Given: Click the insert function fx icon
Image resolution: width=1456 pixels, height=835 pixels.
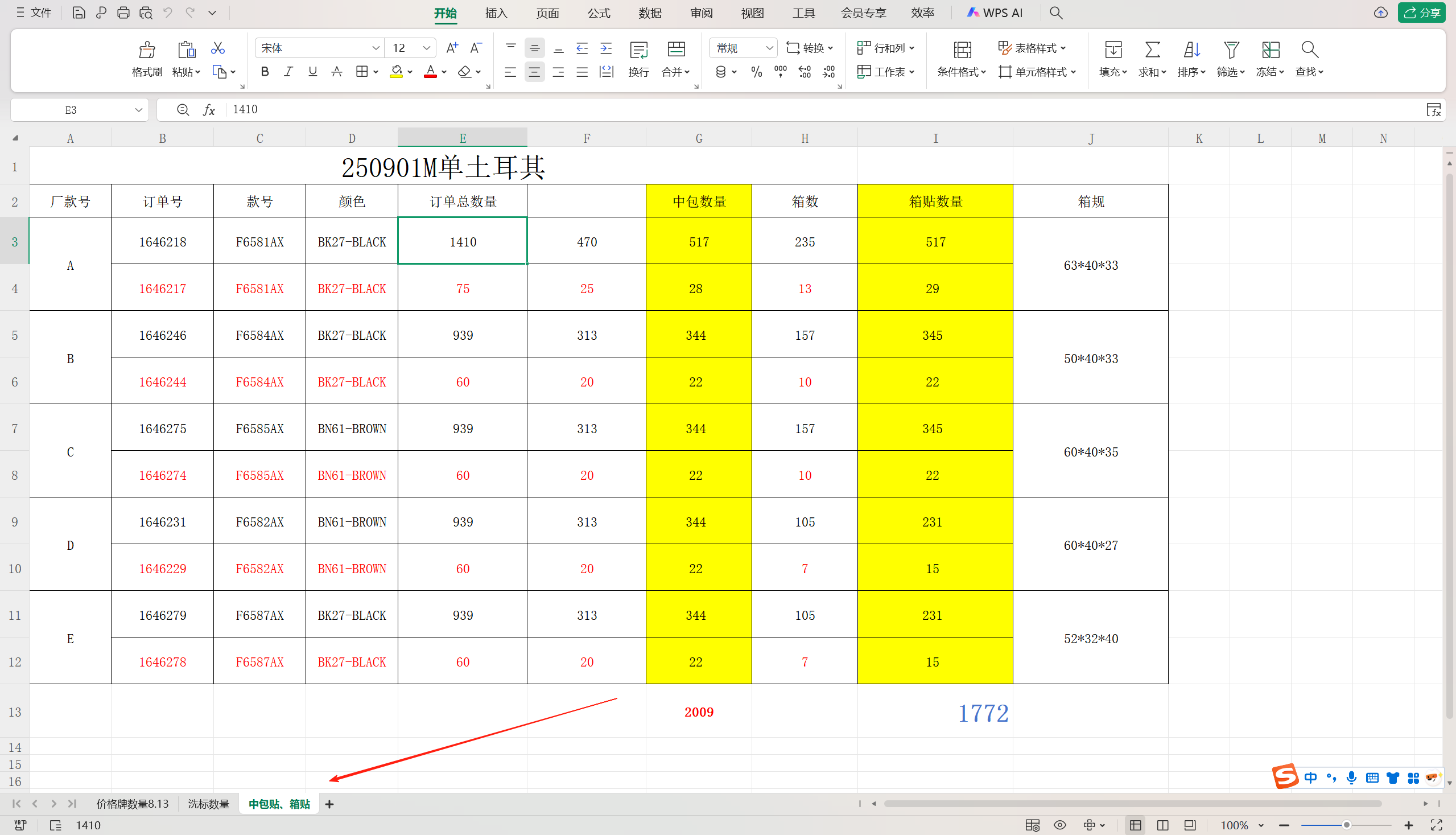Looking at the screenshot, I should (209, 109).
